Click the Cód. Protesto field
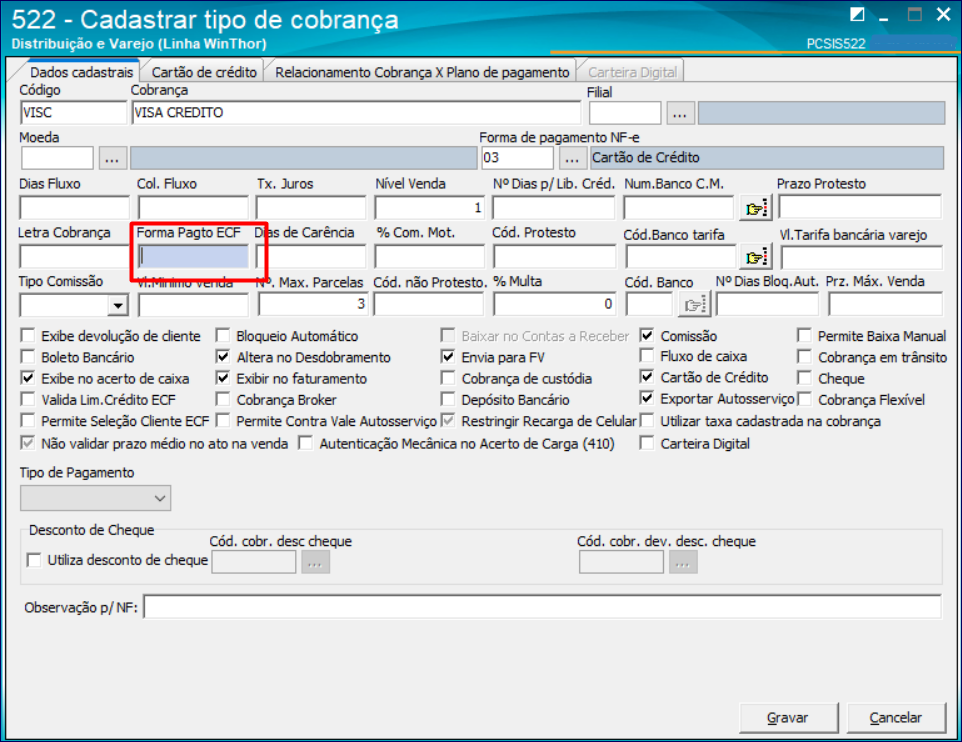The height and width of the screenshot is (742, 962). pos(554,257)
